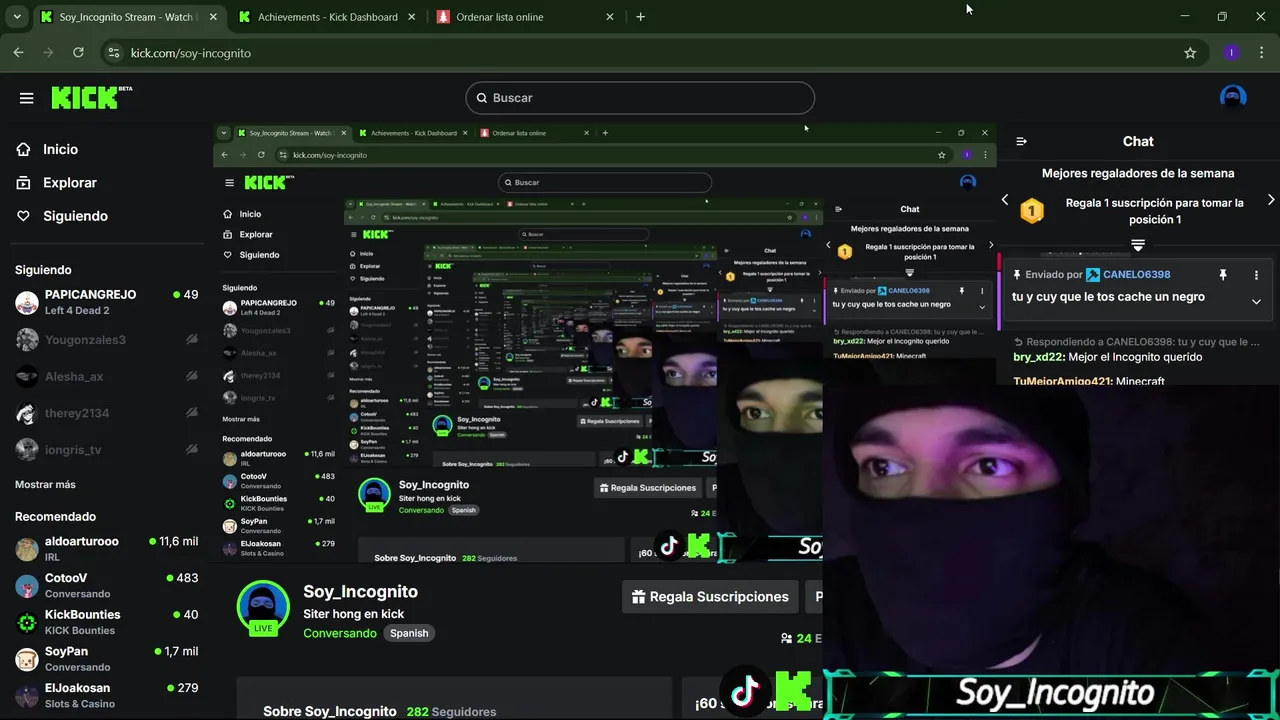The width and height of the screenshot is (1280, 720).
Task: Expand the pinned message chevron
Action: point(1256,302)
